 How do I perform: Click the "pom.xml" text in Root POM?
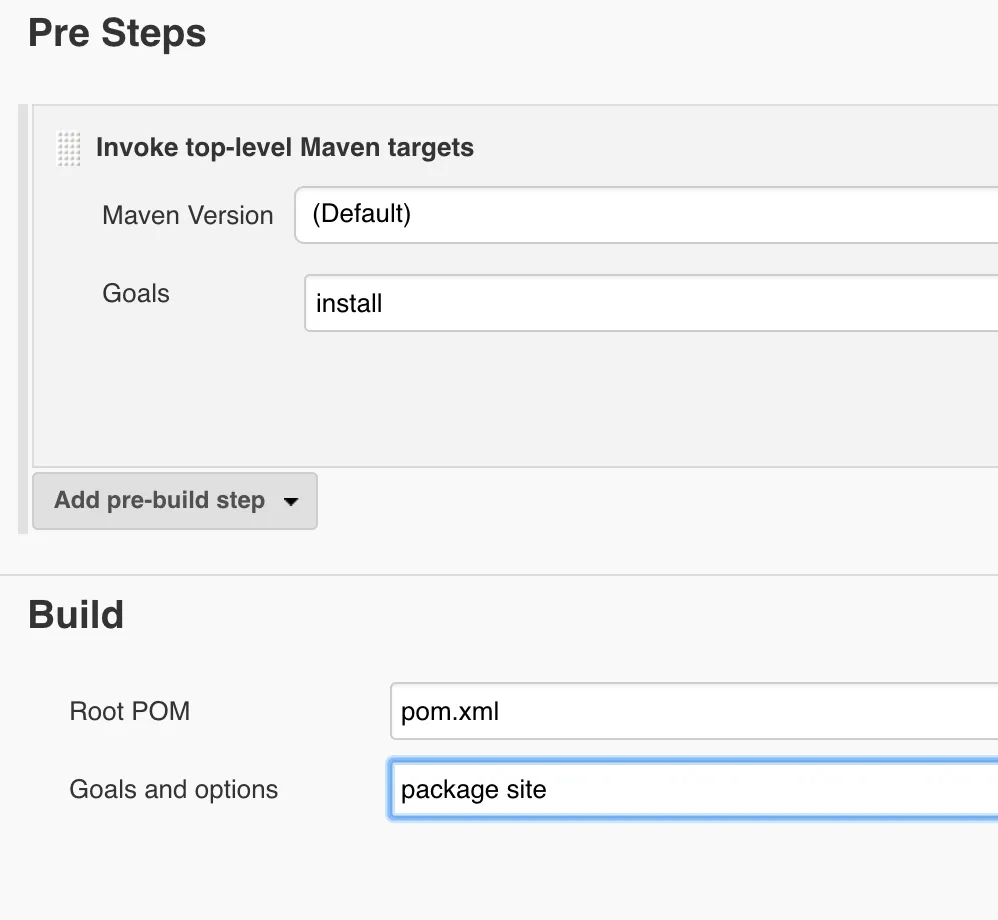(x=450, y=712)
